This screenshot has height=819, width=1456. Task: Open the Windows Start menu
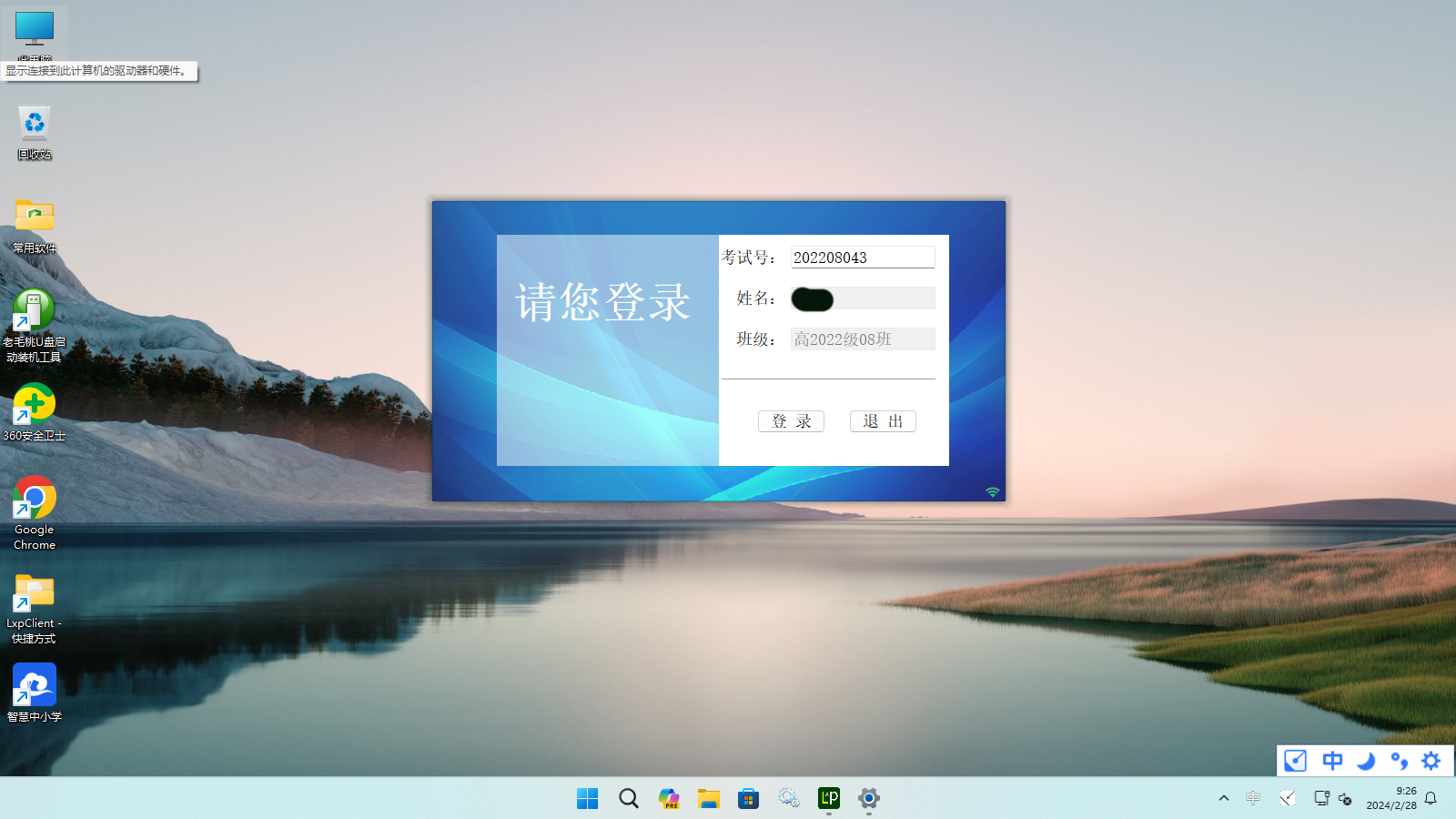(588, 798)
